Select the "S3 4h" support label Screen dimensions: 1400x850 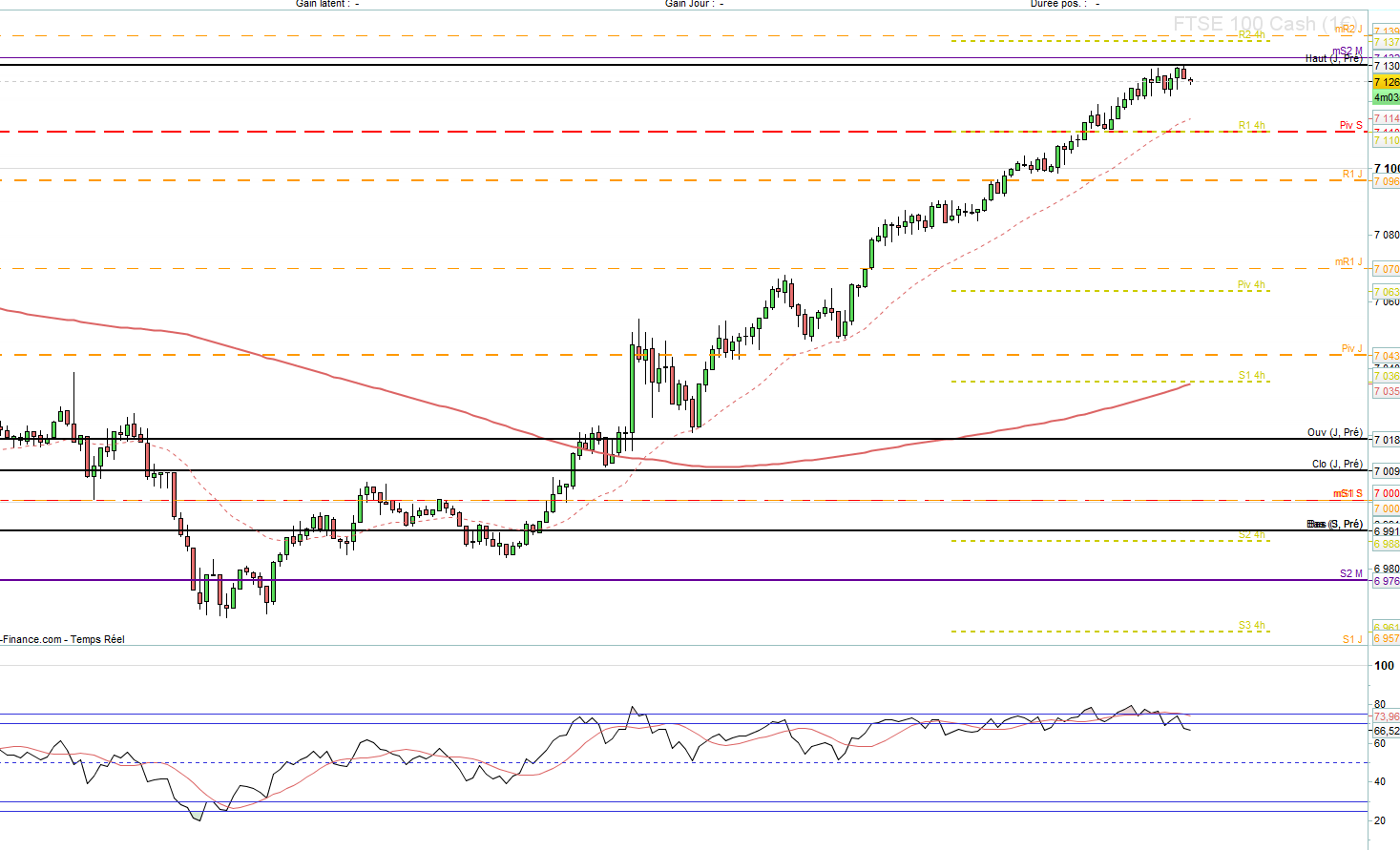pos(1251,626)
